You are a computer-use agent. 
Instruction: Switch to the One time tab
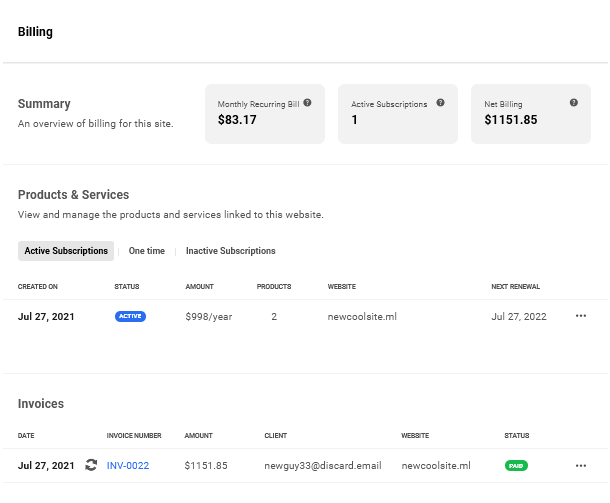pos(147,251)
